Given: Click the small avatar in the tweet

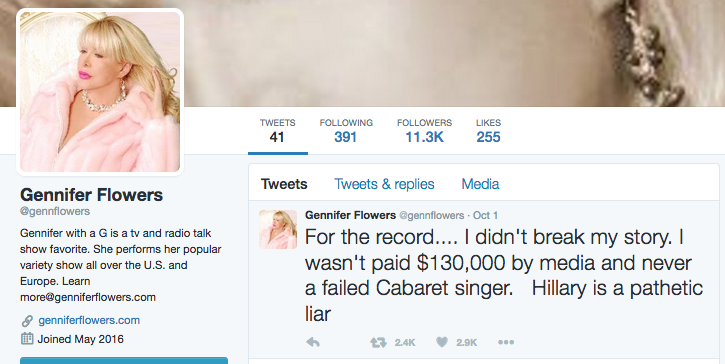Looking at the screenshot, I should click(x=278, y=229).
